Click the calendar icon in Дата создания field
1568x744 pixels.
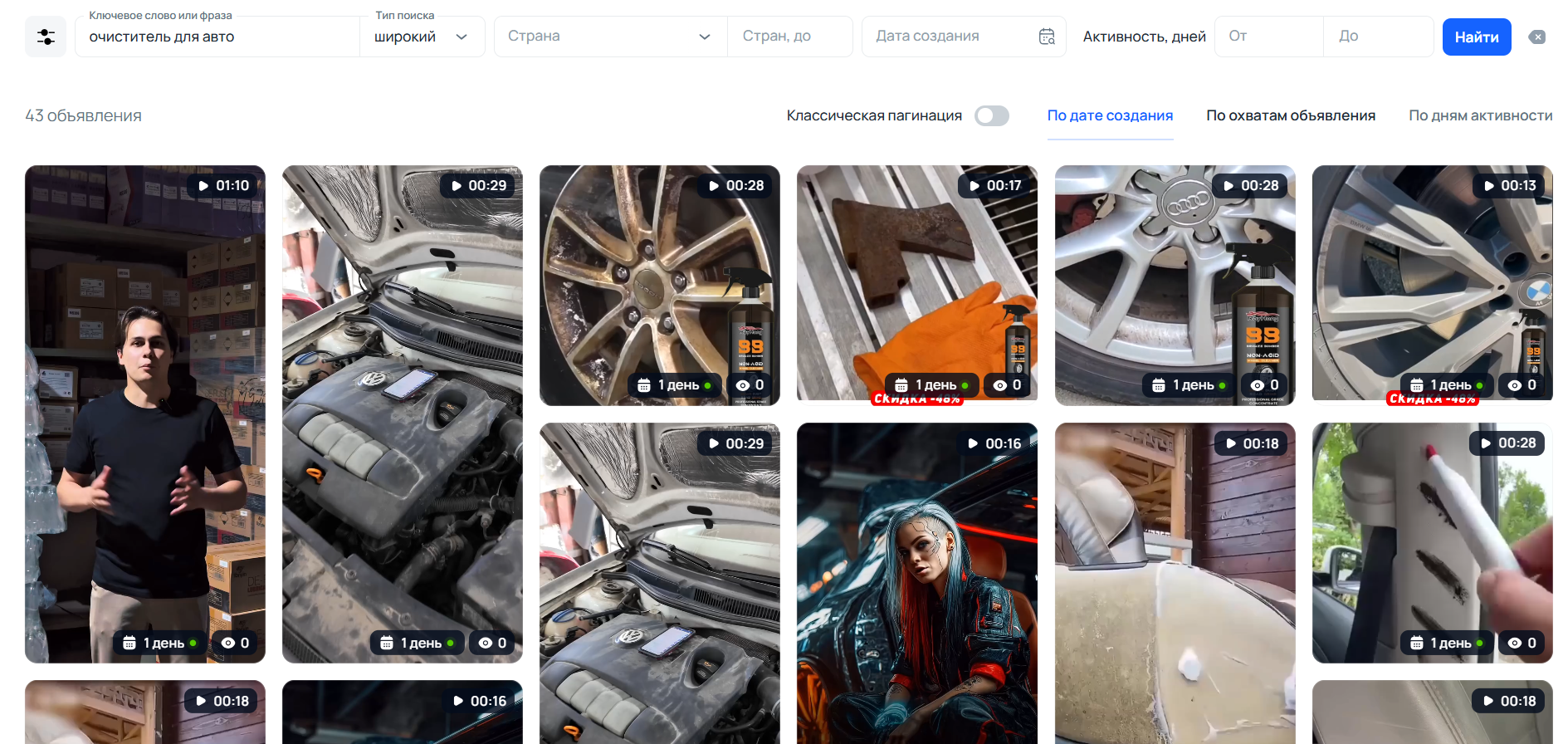[x=1047, y=37]
